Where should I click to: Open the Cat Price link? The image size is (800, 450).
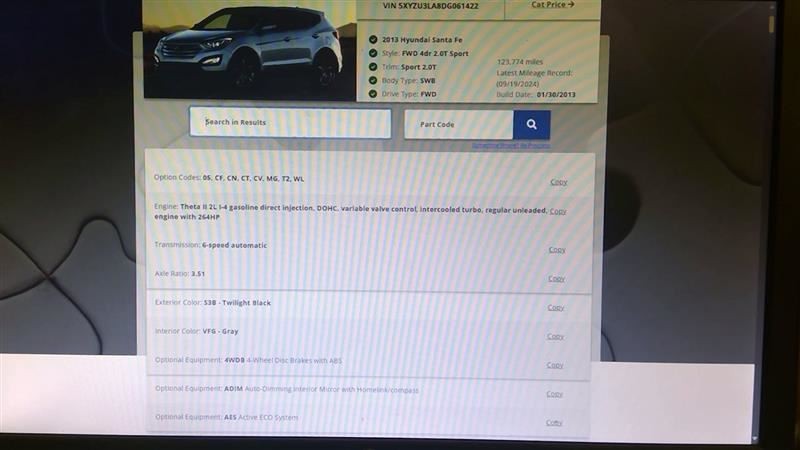point(553,5)
